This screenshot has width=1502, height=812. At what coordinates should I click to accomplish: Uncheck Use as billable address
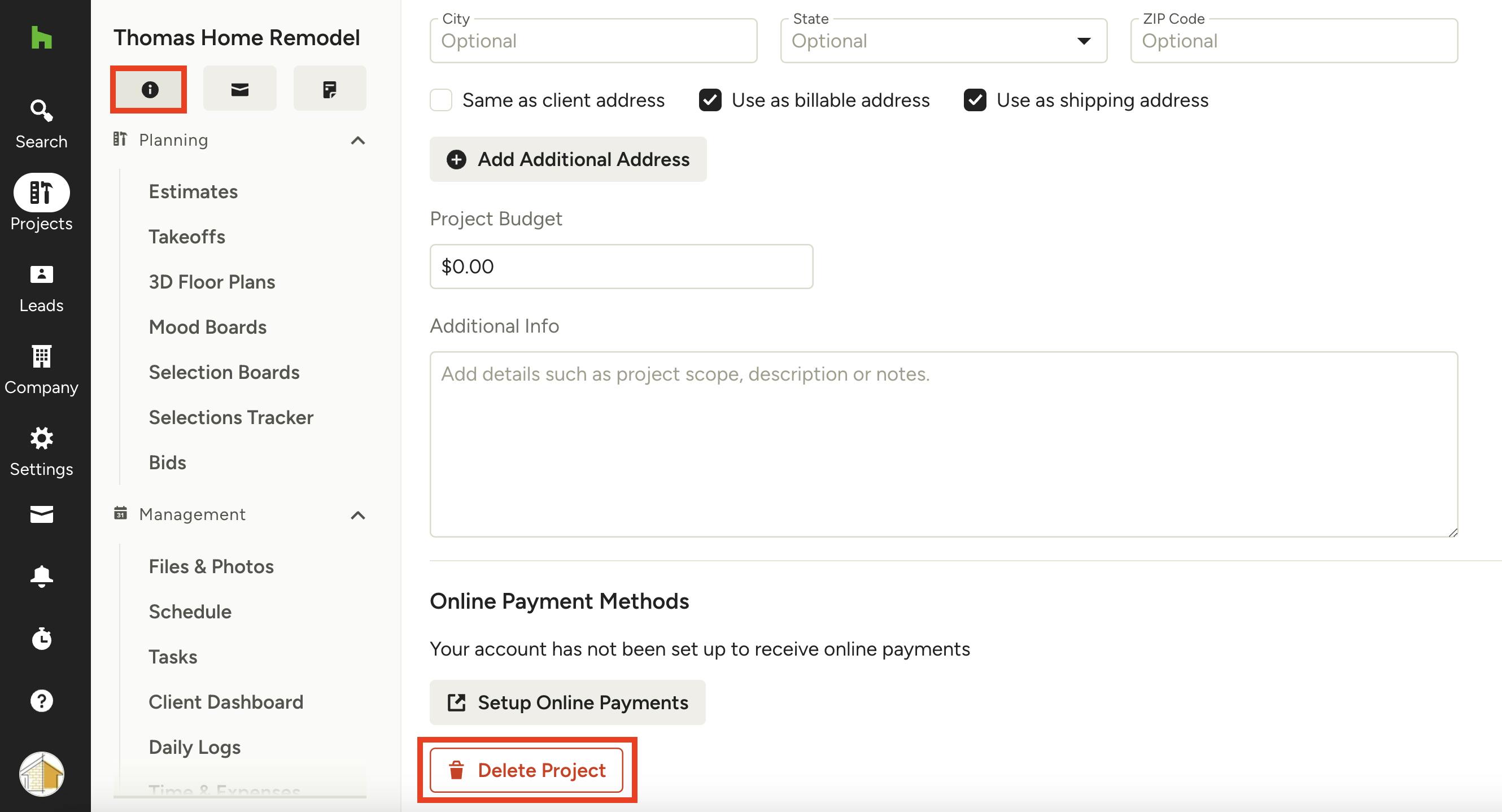710,101
